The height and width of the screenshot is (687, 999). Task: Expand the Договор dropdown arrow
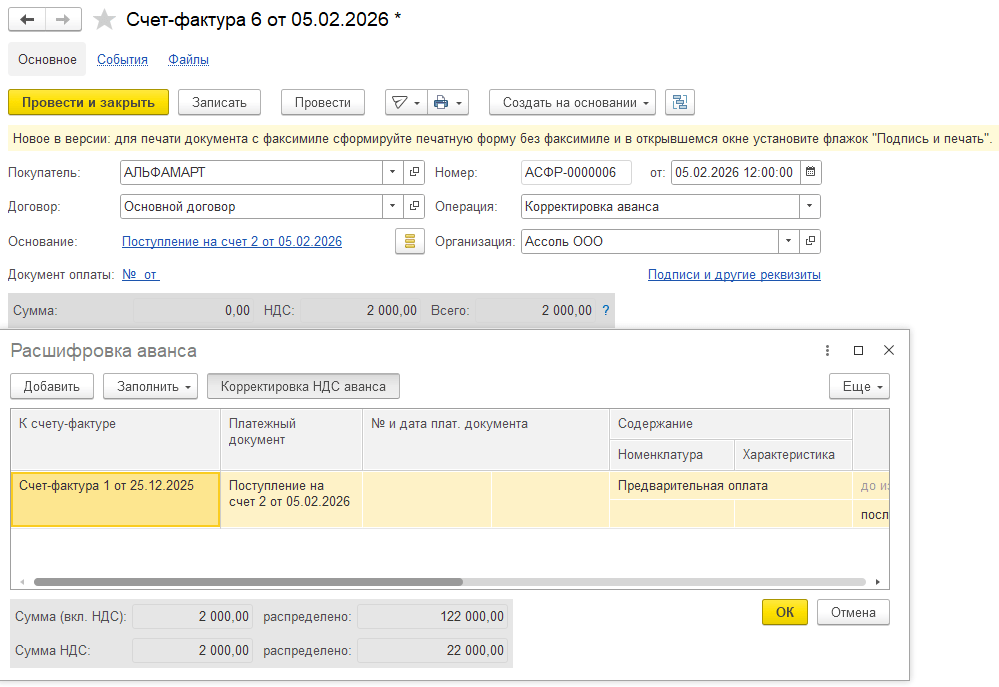(x=392, y=207)
